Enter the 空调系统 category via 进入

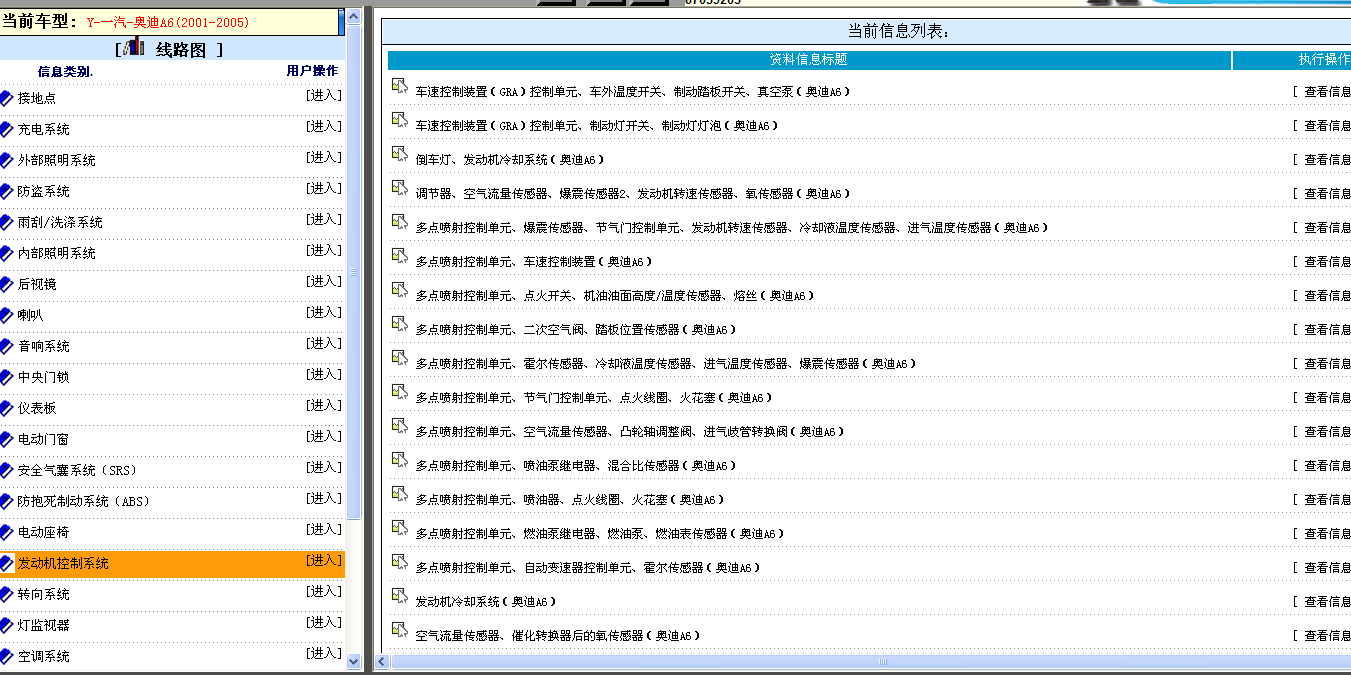click(324, 654)
